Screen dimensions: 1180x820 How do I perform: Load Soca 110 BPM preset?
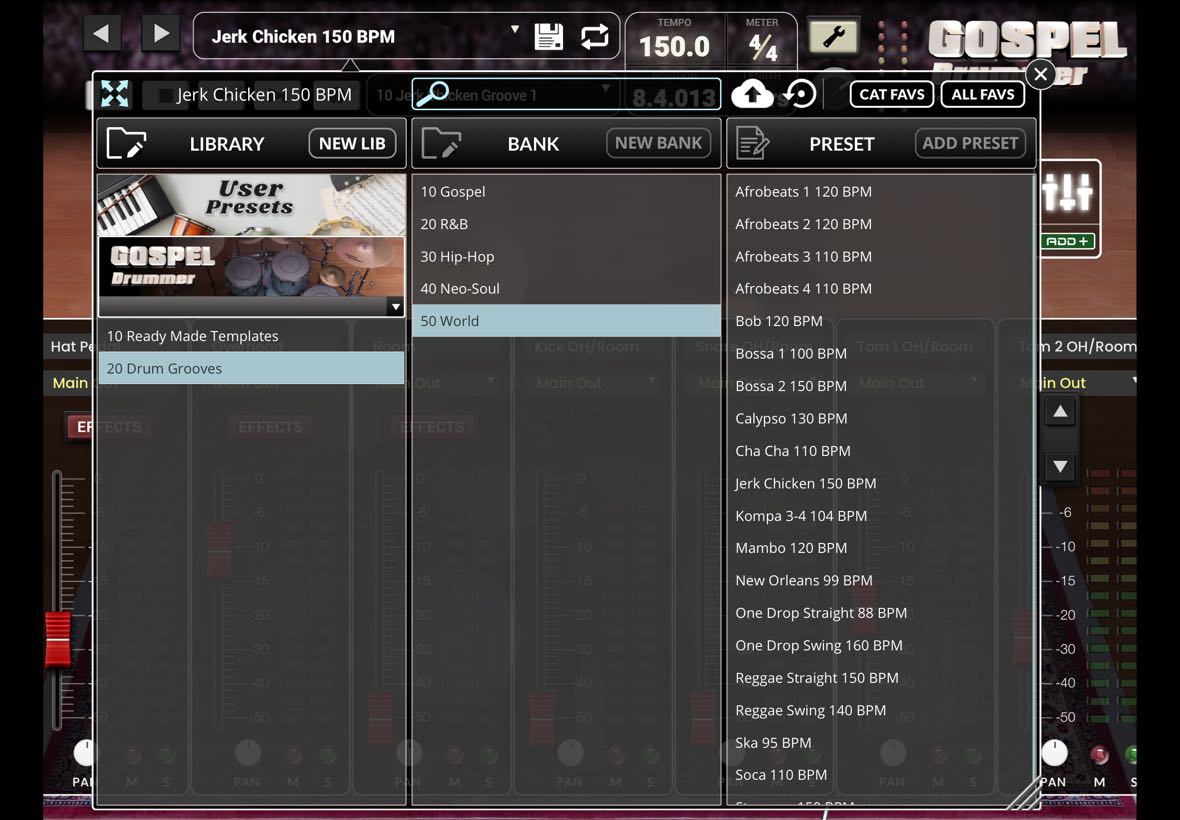(880, 775)
